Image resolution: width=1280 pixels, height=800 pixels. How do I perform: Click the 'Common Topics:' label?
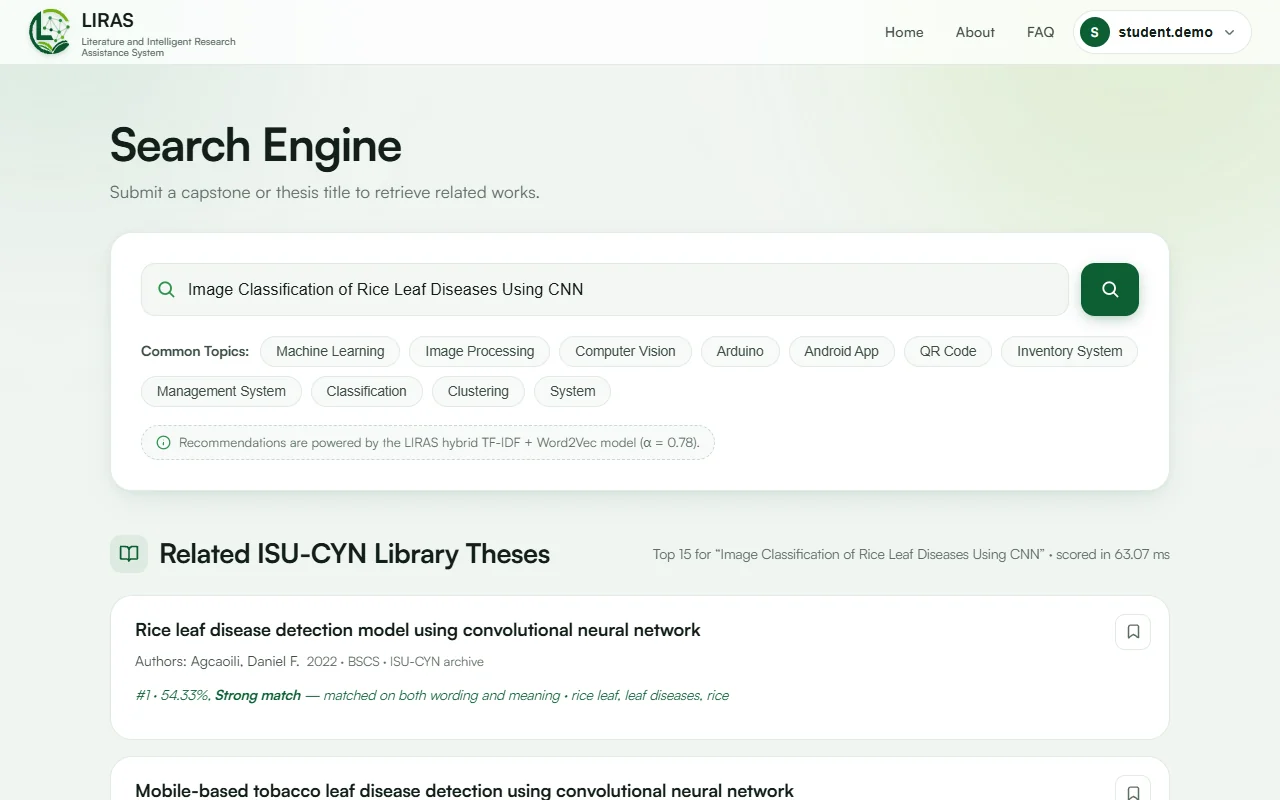[x=195, y=351]
